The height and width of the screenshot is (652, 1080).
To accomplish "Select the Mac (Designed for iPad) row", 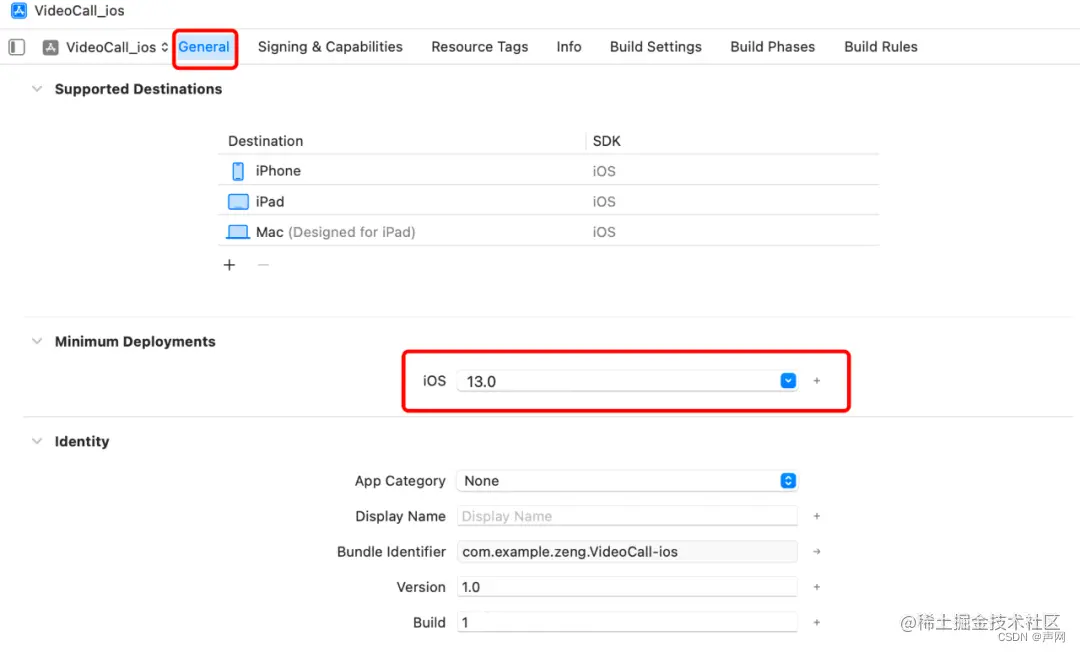I will [x=548, y=232].
